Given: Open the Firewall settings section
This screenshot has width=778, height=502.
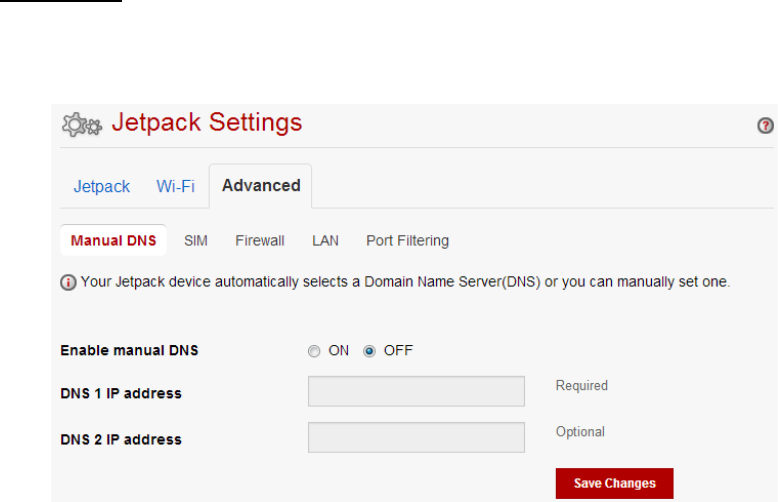Looking at the screenshot, I should (260, 241).
